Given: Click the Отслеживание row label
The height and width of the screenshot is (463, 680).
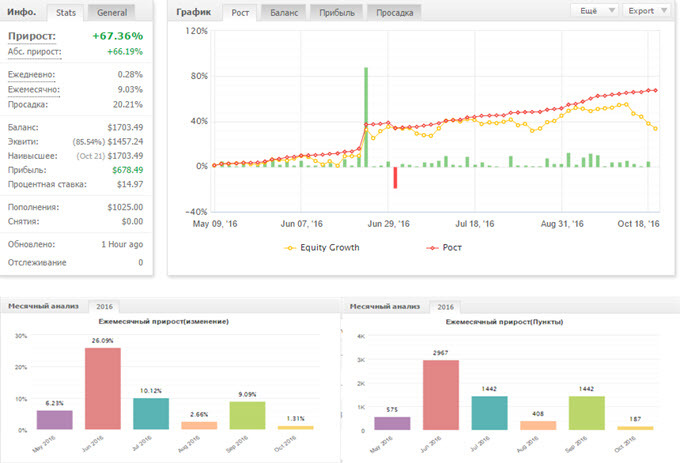Looking at the screenshot, I should [x=37, y=263].
